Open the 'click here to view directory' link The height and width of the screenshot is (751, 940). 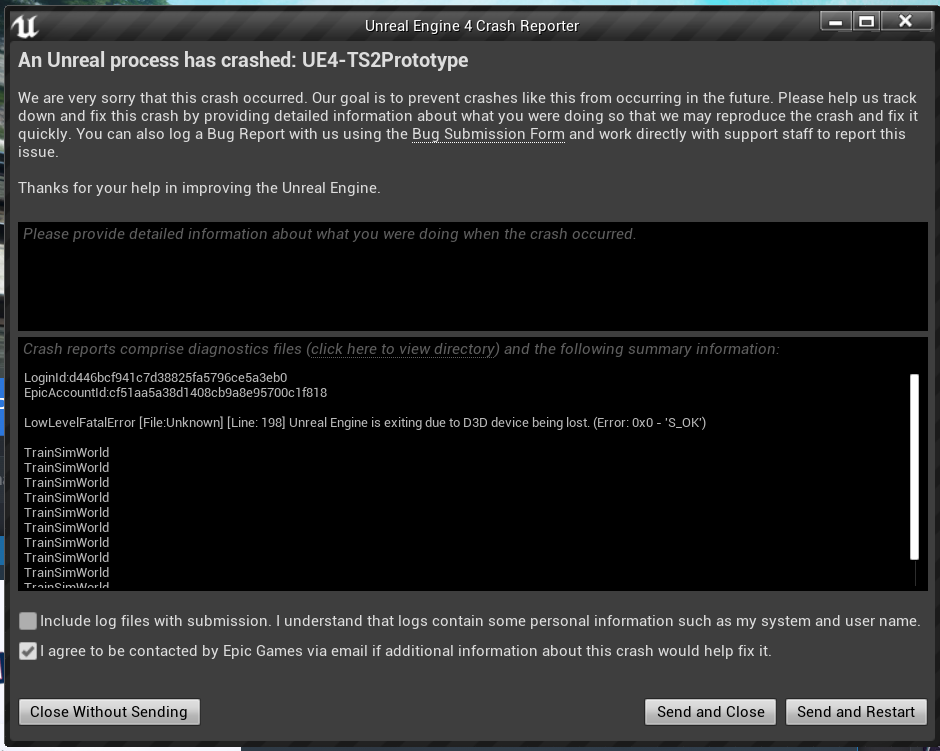(x=404, y=349)
